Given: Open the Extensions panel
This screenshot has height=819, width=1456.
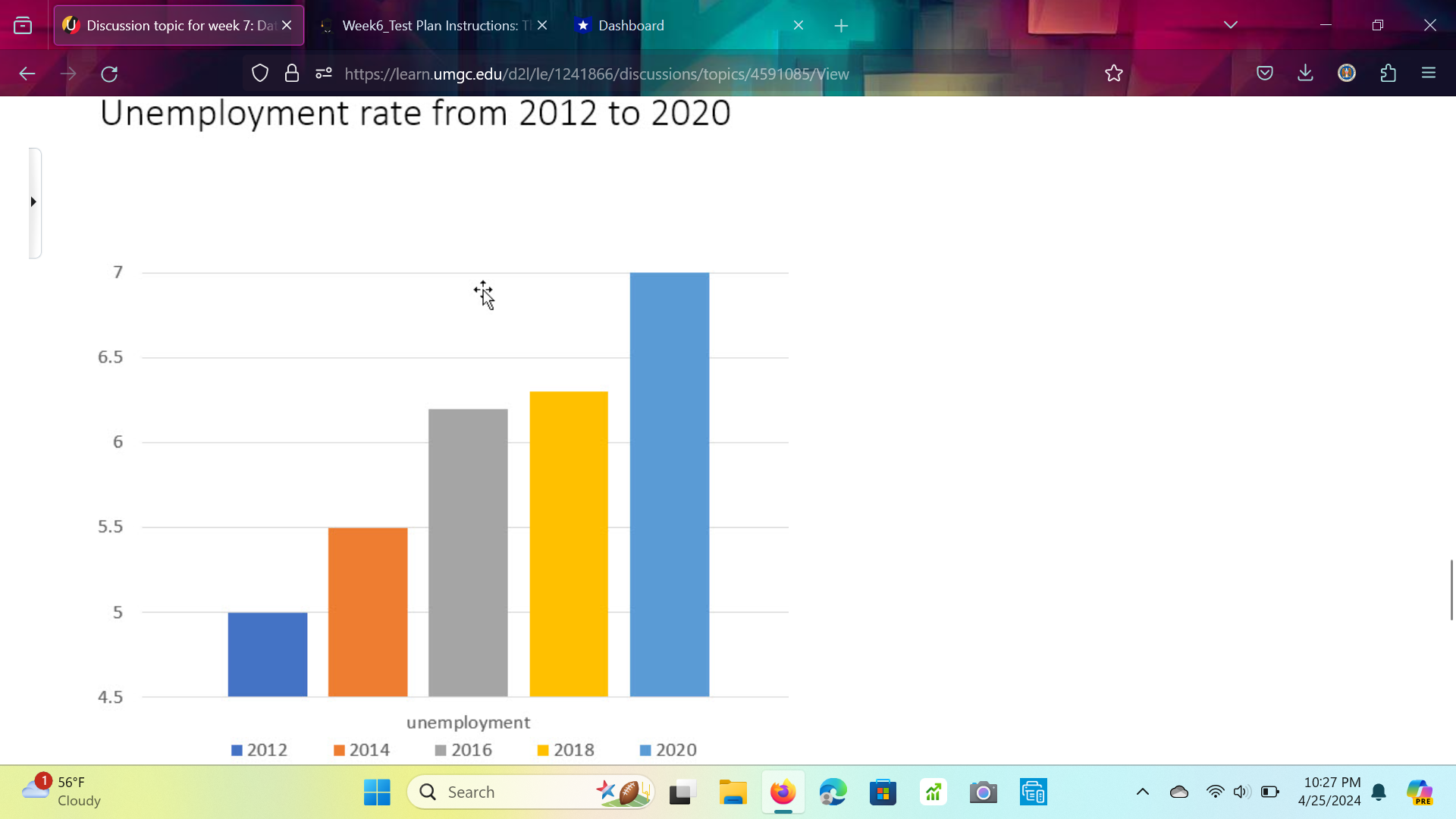Looking at the screenshot, I should point(1389,73).
